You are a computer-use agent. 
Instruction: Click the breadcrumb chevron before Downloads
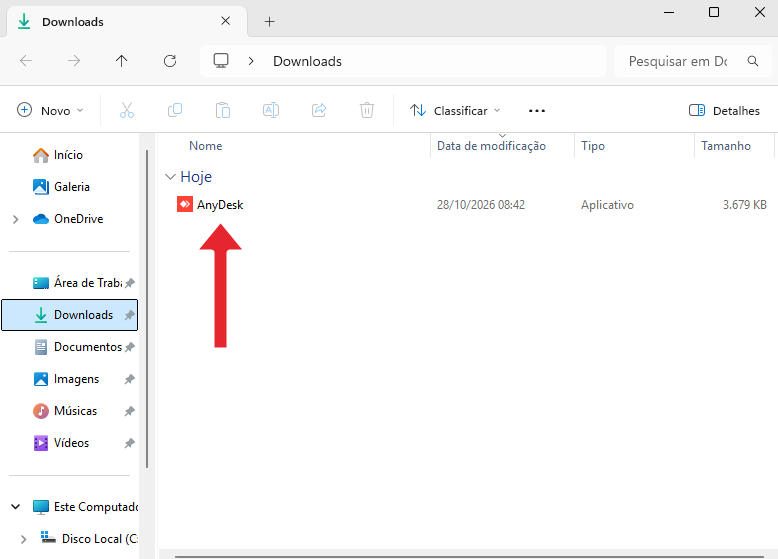(x=251, y=61)
